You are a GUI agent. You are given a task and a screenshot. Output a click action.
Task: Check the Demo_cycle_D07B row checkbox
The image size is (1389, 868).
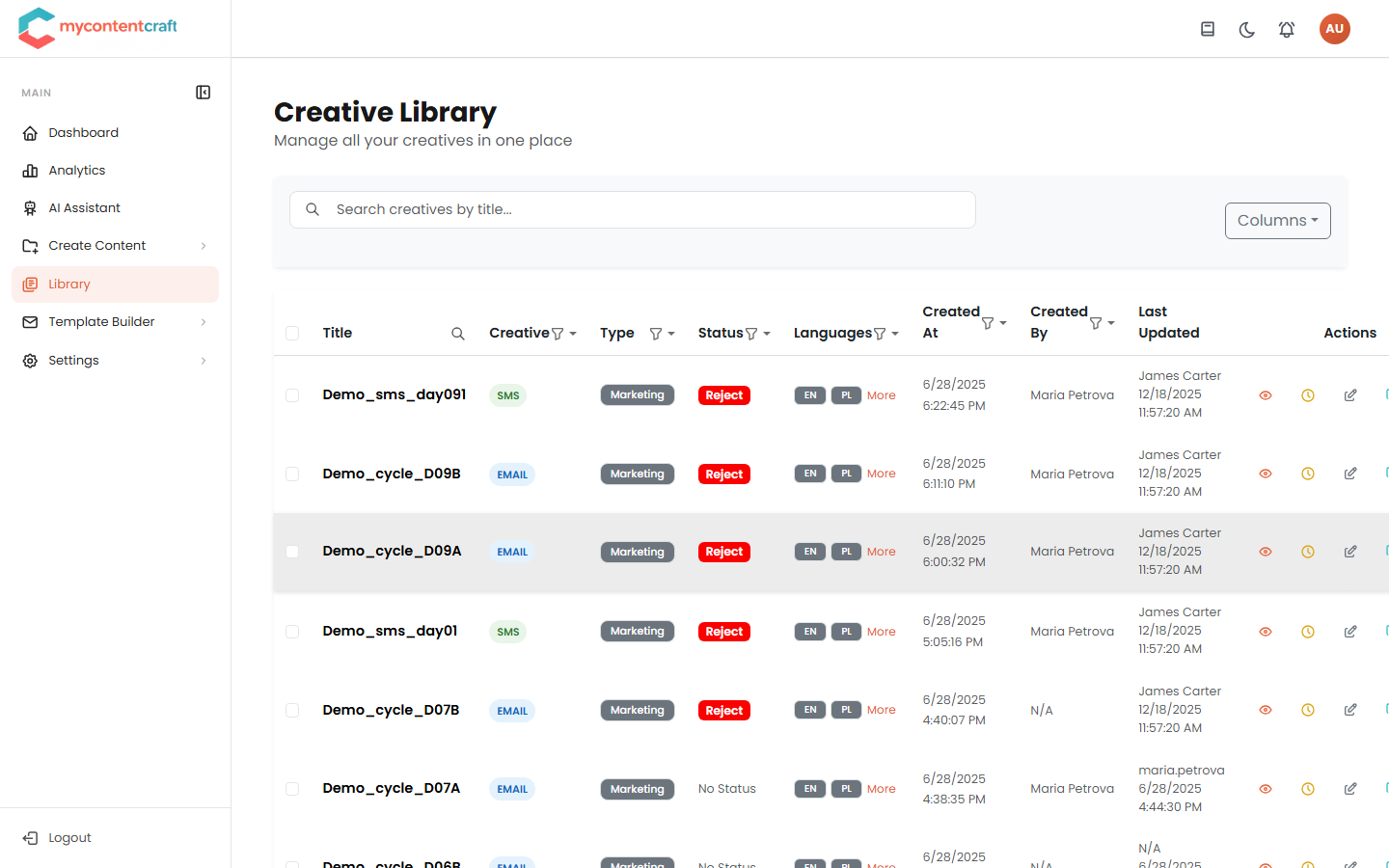click(292, 711)
